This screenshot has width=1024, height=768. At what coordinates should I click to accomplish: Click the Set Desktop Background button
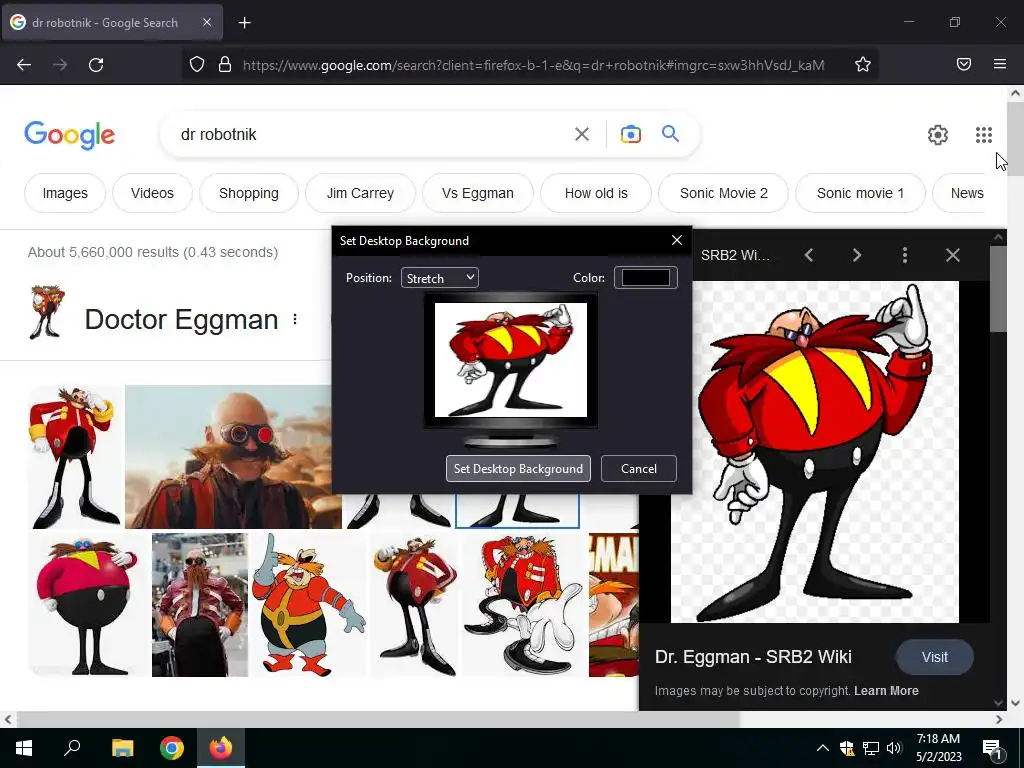[x=519, y=469]
